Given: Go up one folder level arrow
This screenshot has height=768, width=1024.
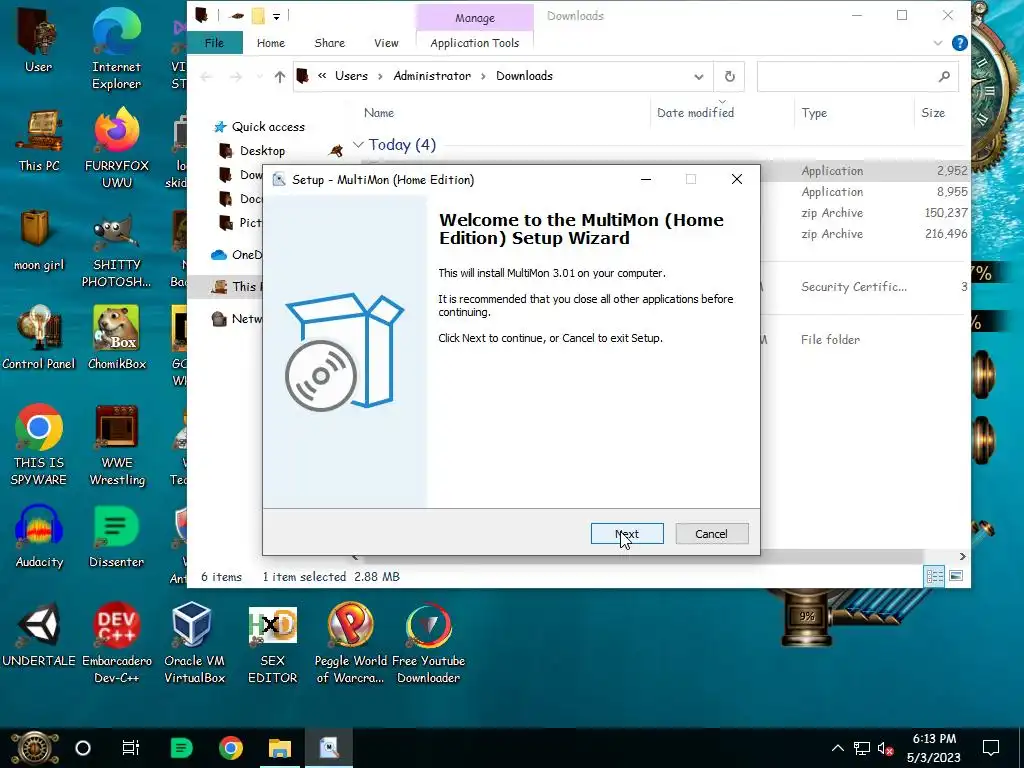Looking at the screenshot, I should pyautogui.click(x=280, y=76).
